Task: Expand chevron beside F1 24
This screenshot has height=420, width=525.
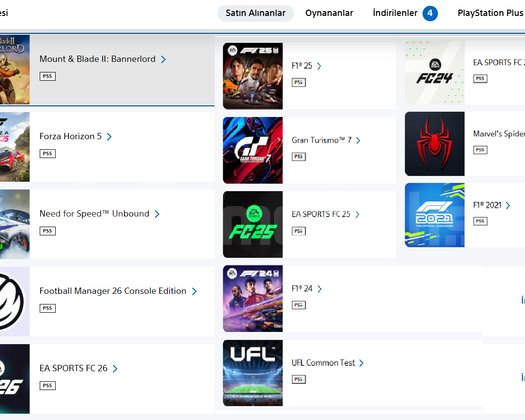Action: pyautogui.click(x=319, y=289)
